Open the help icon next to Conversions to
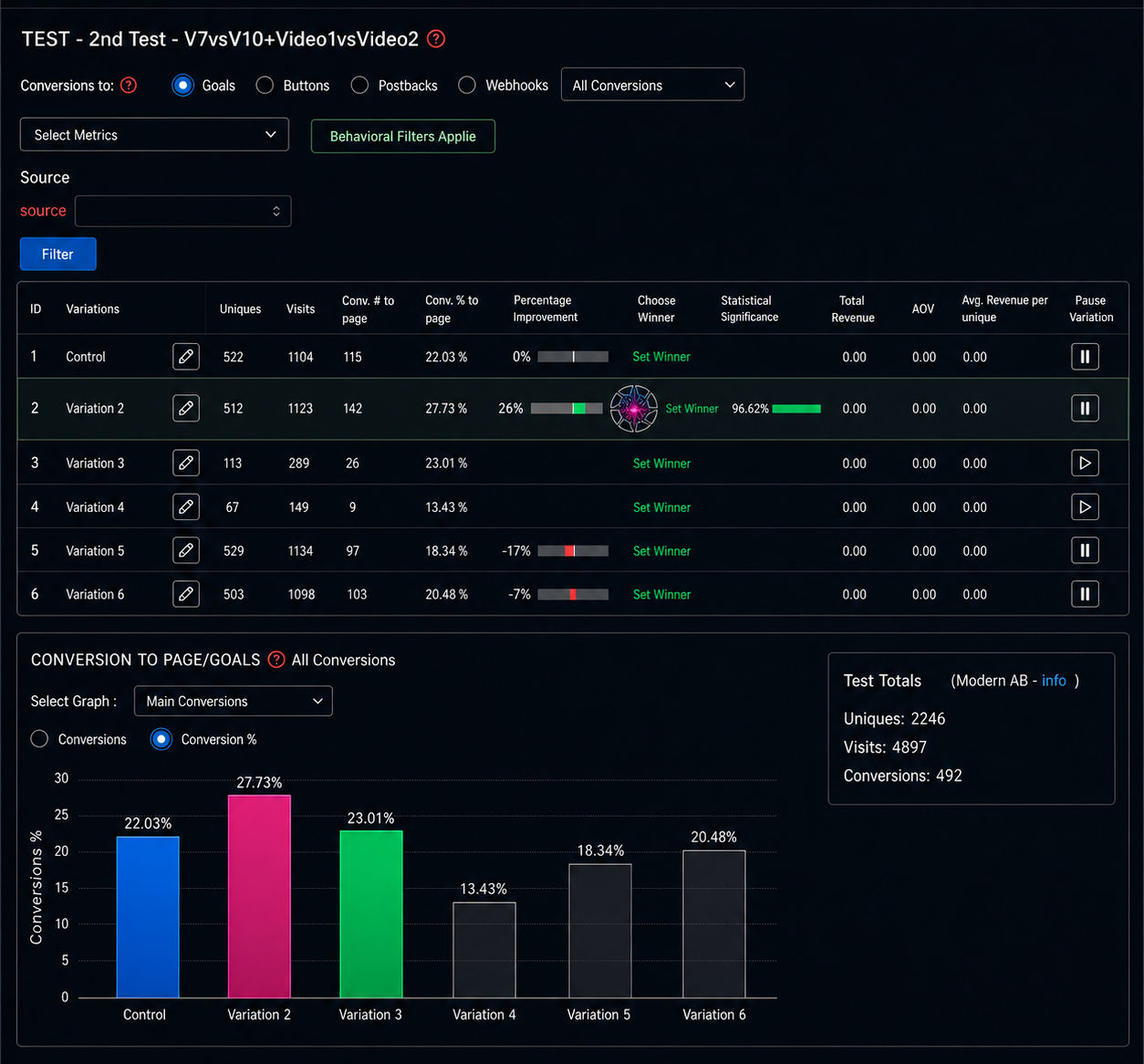Image resolution: width=1144 pixels, height=1064 pixels. [x=129, y=85]
